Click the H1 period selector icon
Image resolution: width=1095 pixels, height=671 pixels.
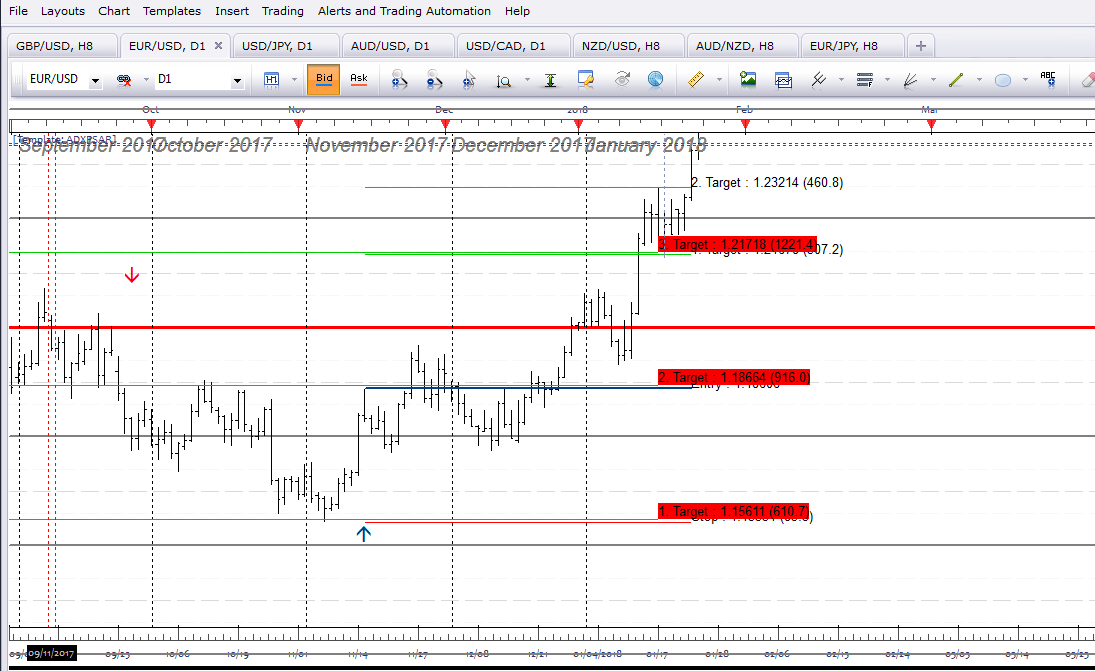(x=272, y=80)
